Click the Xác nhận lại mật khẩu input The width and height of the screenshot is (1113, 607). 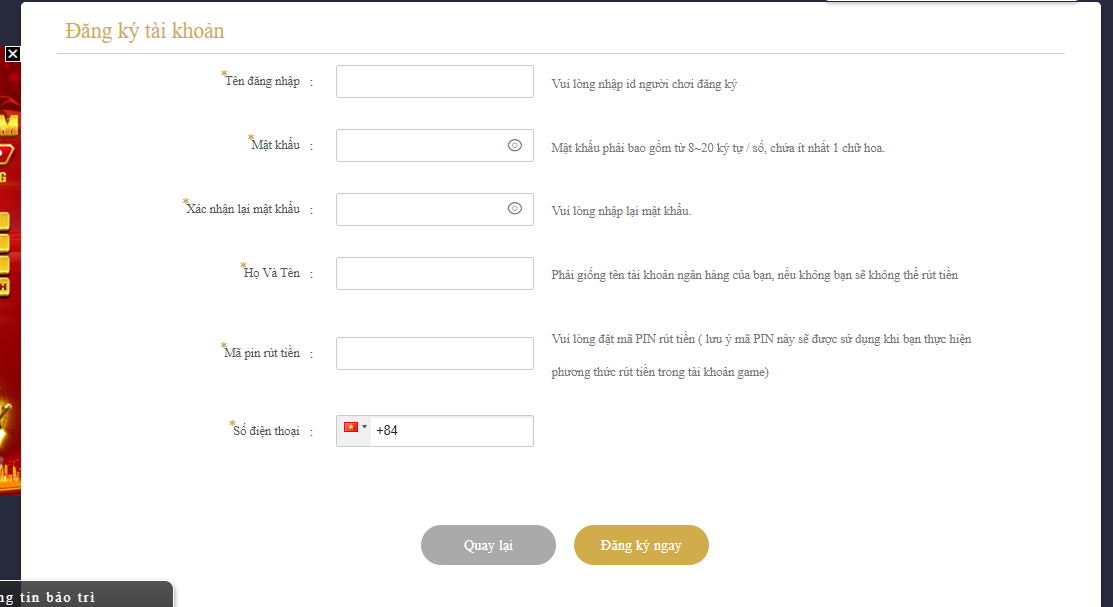(x=420, y=209)
